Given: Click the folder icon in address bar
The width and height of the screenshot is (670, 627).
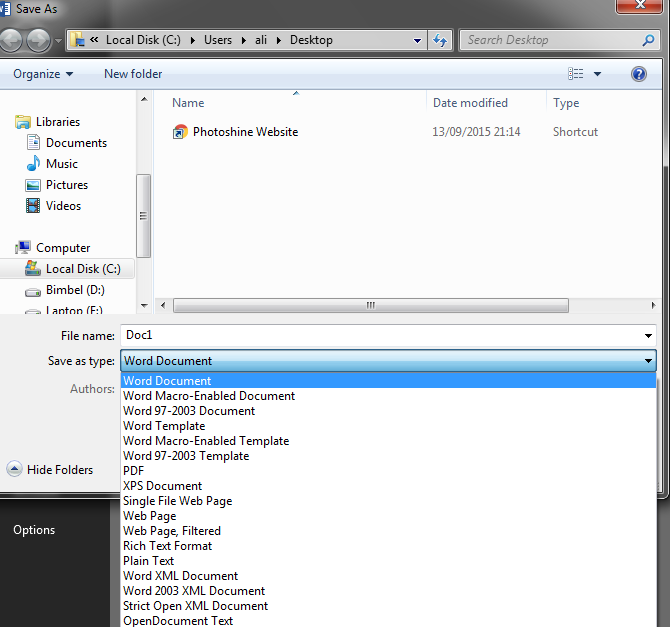Looking at the screenshot, I should pyautogui.click(x=78, y=40).
